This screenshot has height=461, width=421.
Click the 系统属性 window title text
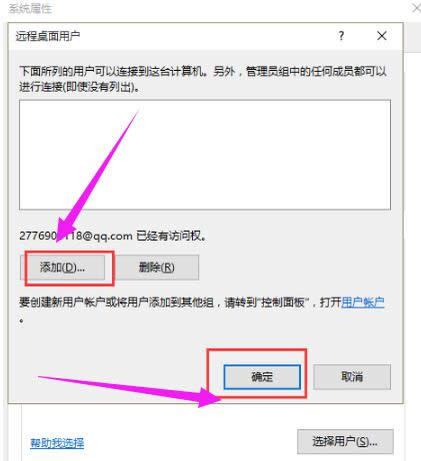click(x=30, y=9)
